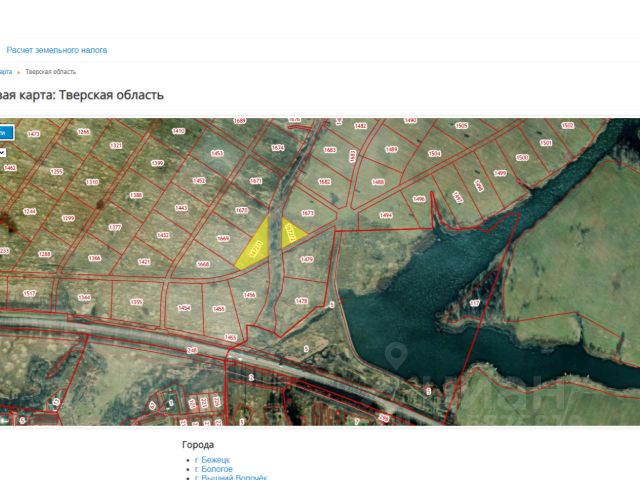The height and width of the screenshot is (480, 640).
Task: Click parcel label 1266
Action: [84, 132]
